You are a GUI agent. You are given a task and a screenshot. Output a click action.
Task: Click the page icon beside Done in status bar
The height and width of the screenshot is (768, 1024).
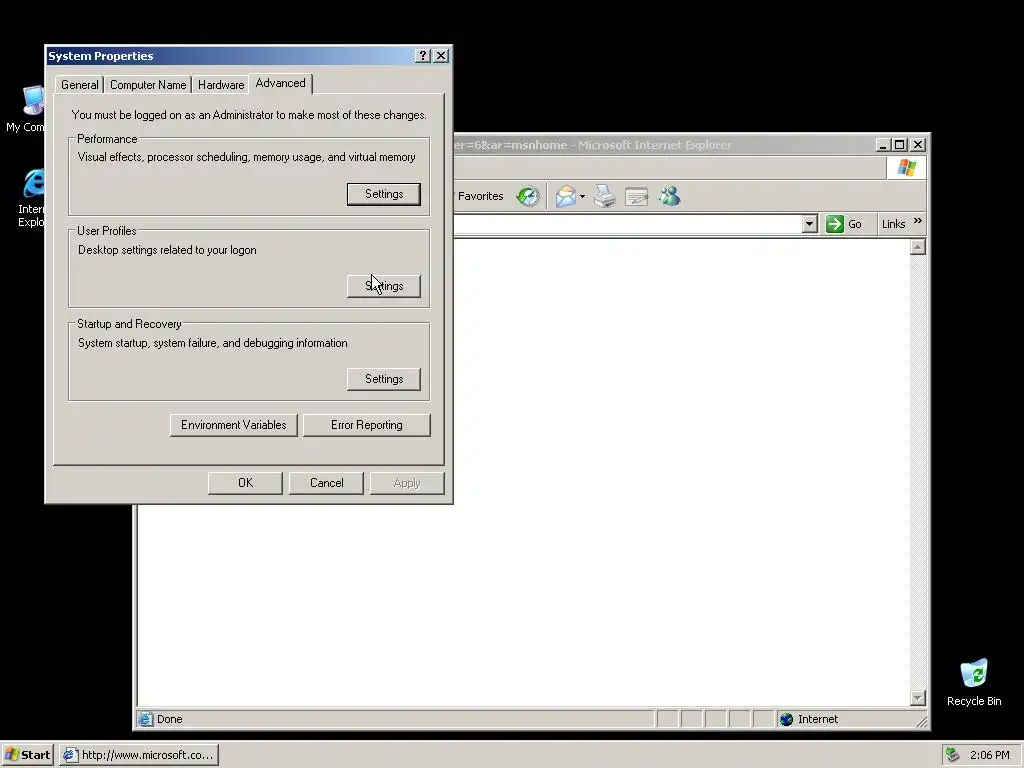pyautogui.click(x=145, y=719)
